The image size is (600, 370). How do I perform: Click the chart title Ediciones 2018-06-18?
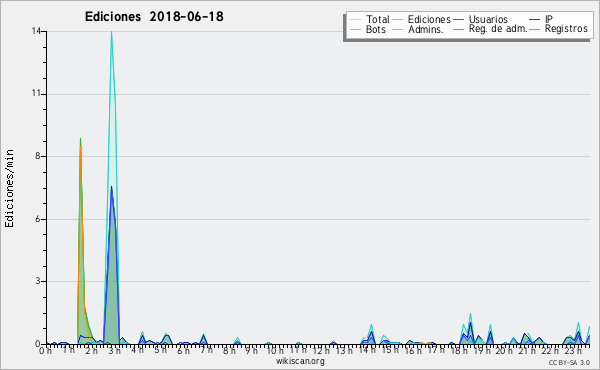coord(154,17)
